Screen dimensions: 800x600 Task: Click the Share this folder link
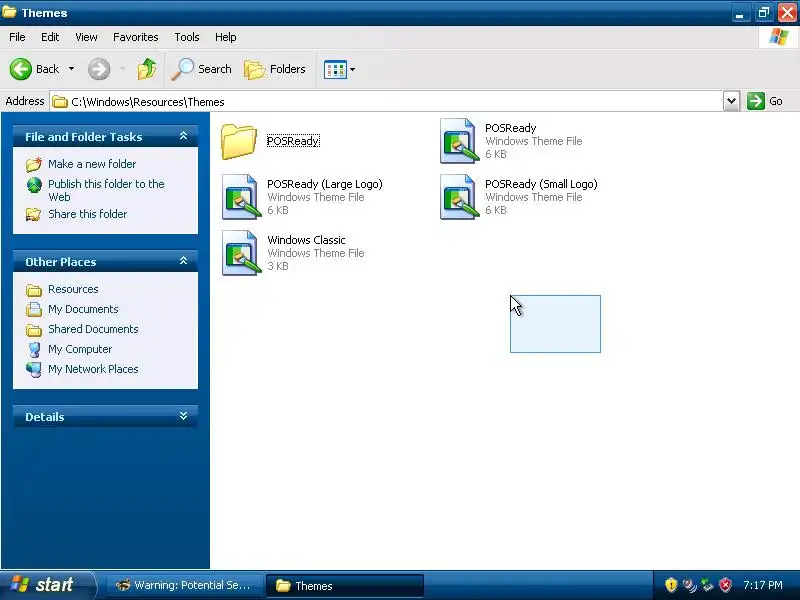coord(88,214)
